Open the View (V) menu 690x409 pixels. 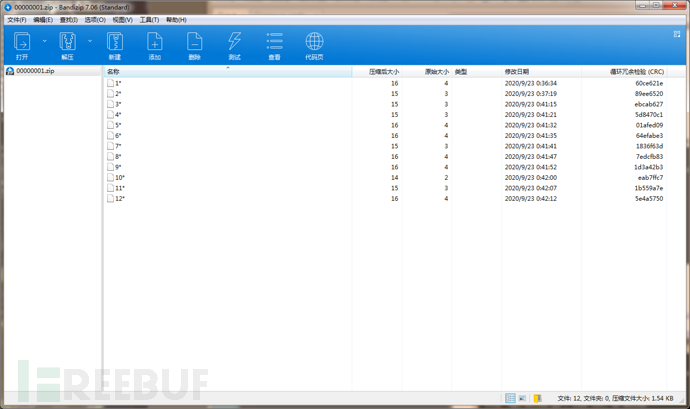click(122, 20)
